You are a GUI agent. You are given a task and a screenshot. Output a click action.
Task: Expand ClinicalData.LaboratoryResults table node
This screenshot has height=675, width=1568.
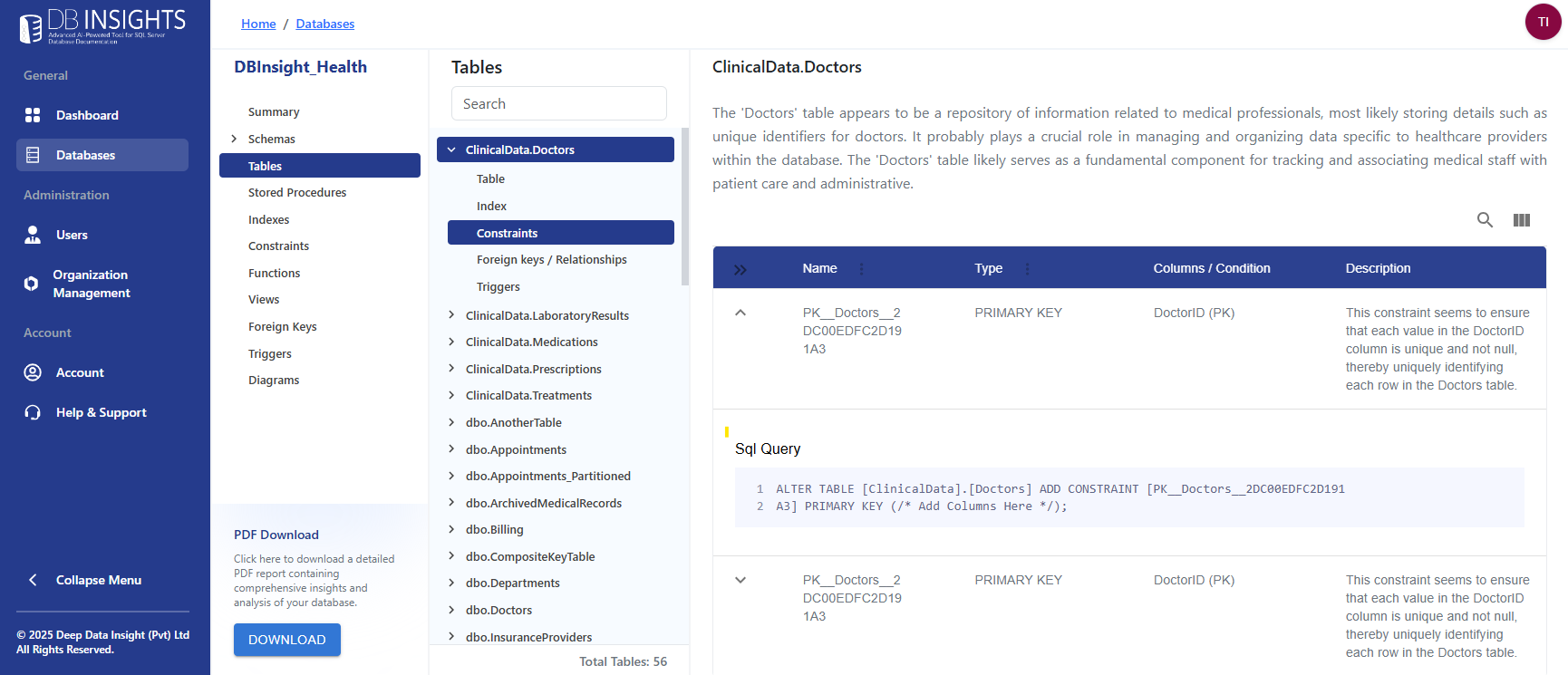[x=451, y=315]
